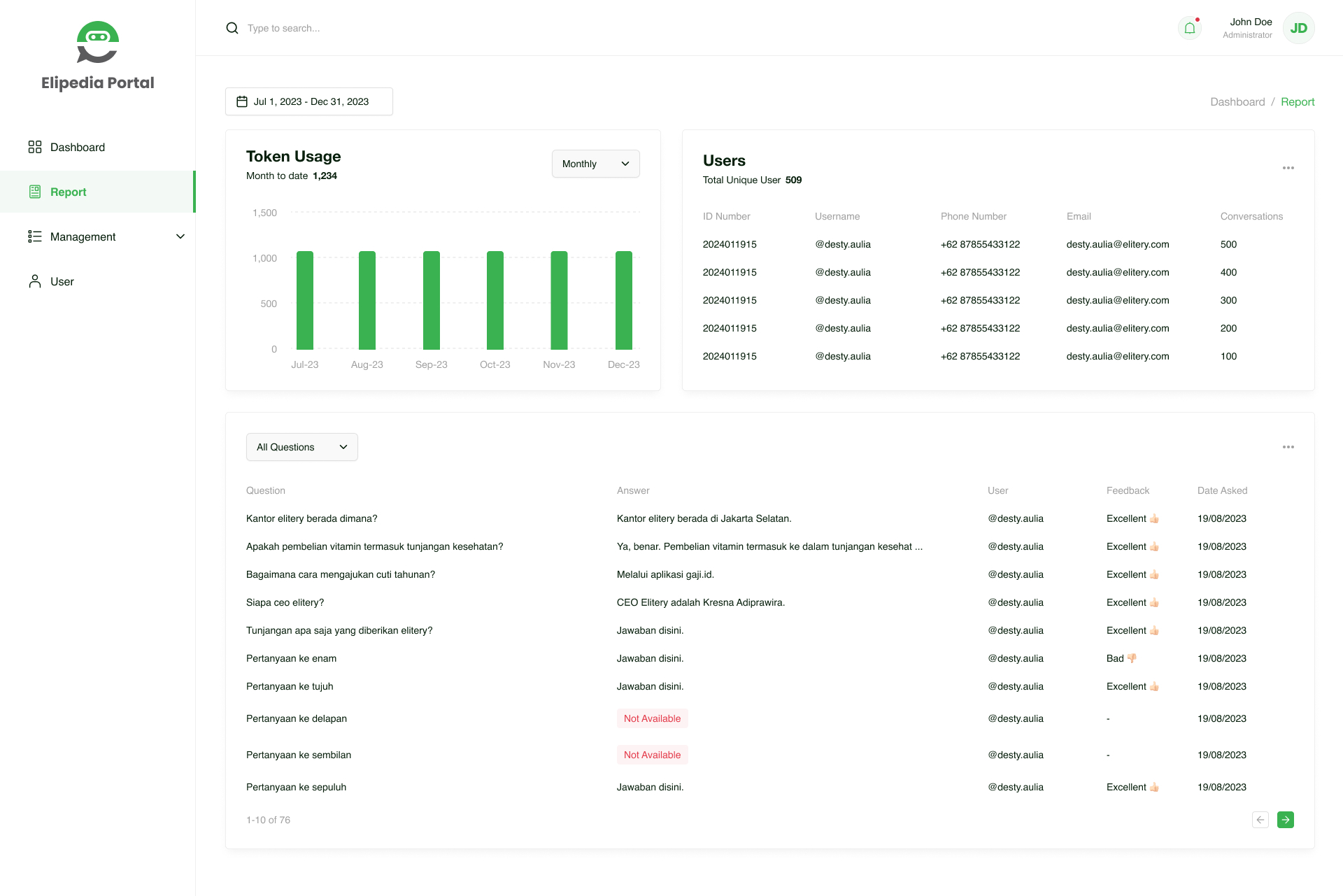
Task: Click the Report sidebar icon
Action: (35, 192)
